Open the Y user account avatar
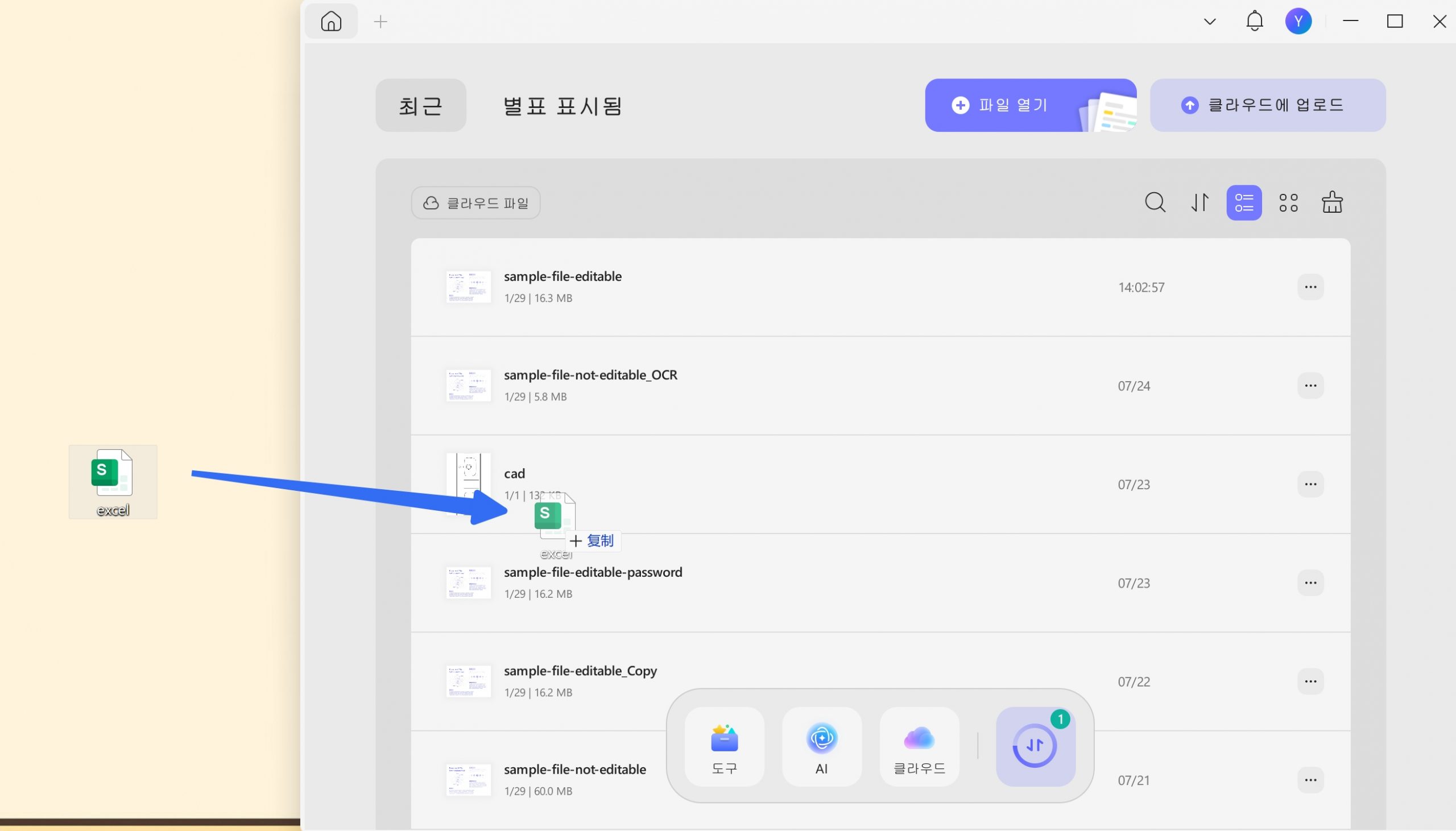This screenshot has width=1456, height=831. [x=1298, y=22]
